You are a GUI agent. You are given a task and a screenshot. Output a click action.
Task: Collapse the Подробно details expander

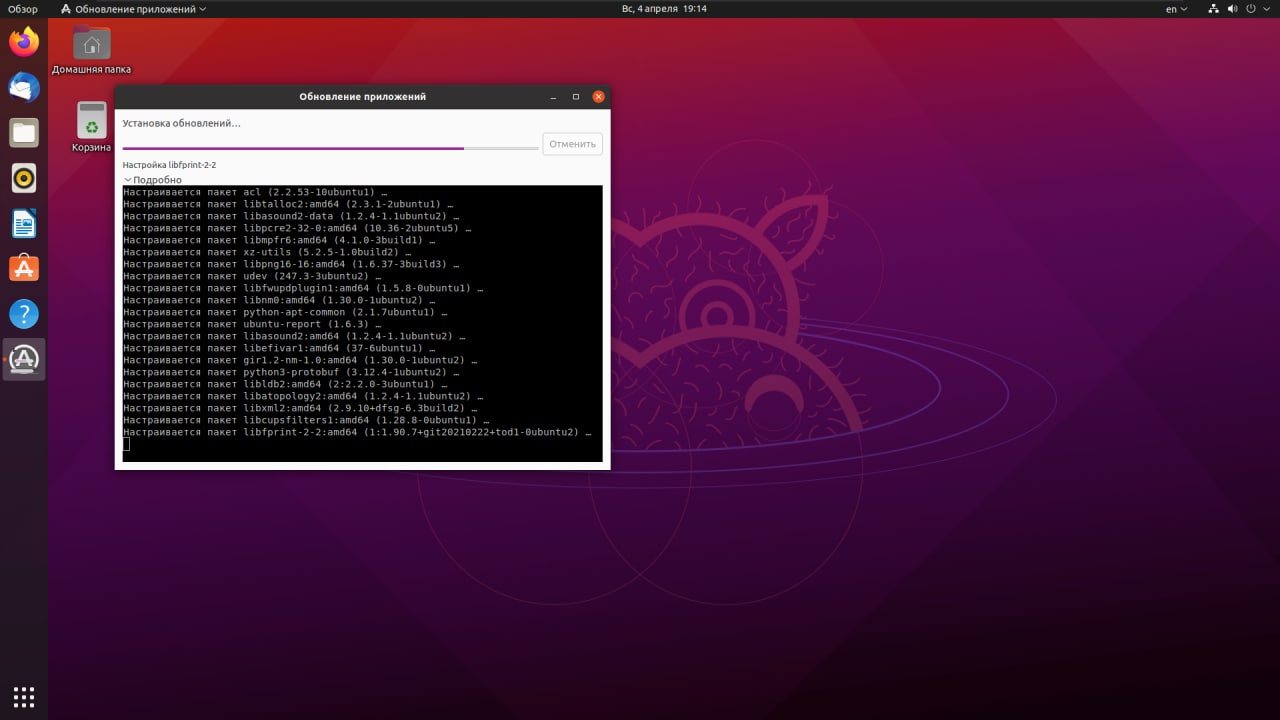pos(153,180)
